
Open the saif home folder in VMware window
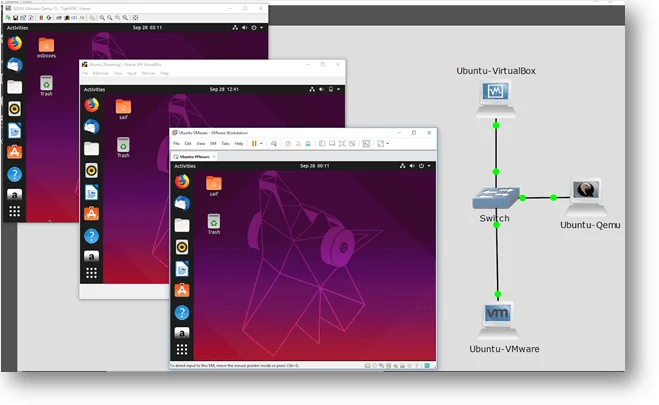[x=214, y=186]
